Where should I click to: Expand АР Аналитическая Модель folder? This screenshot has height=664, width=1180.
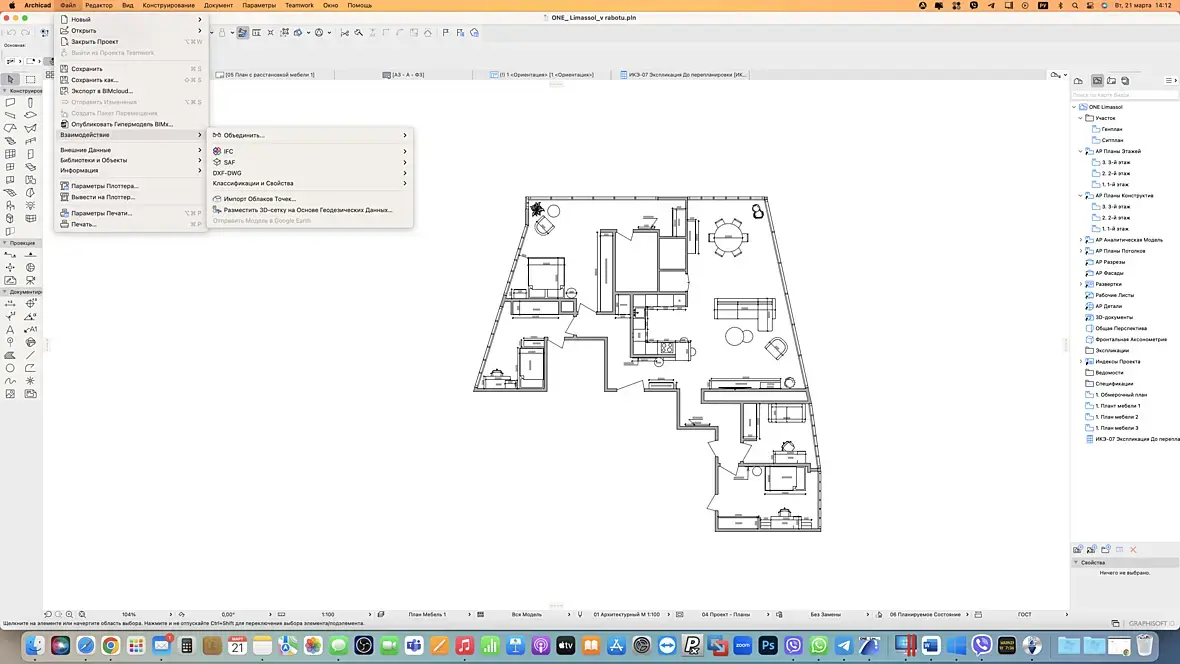[x=1081, y=240]
